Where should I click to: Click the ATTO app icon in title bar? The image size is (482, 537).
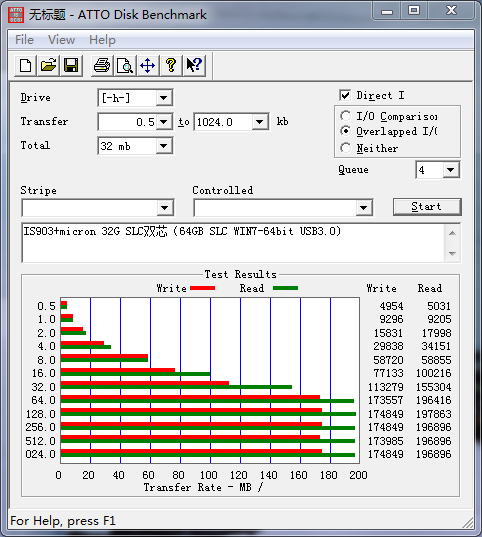[16, 14]
